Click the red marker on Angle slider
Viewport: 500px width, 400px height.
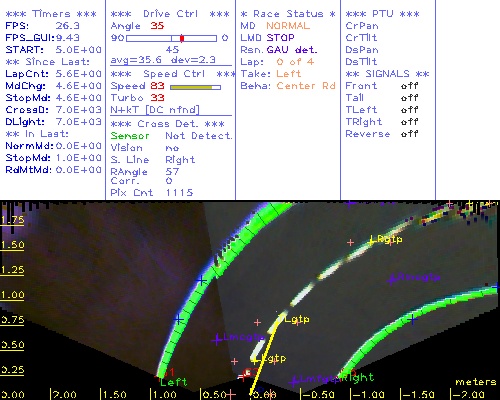182,38
